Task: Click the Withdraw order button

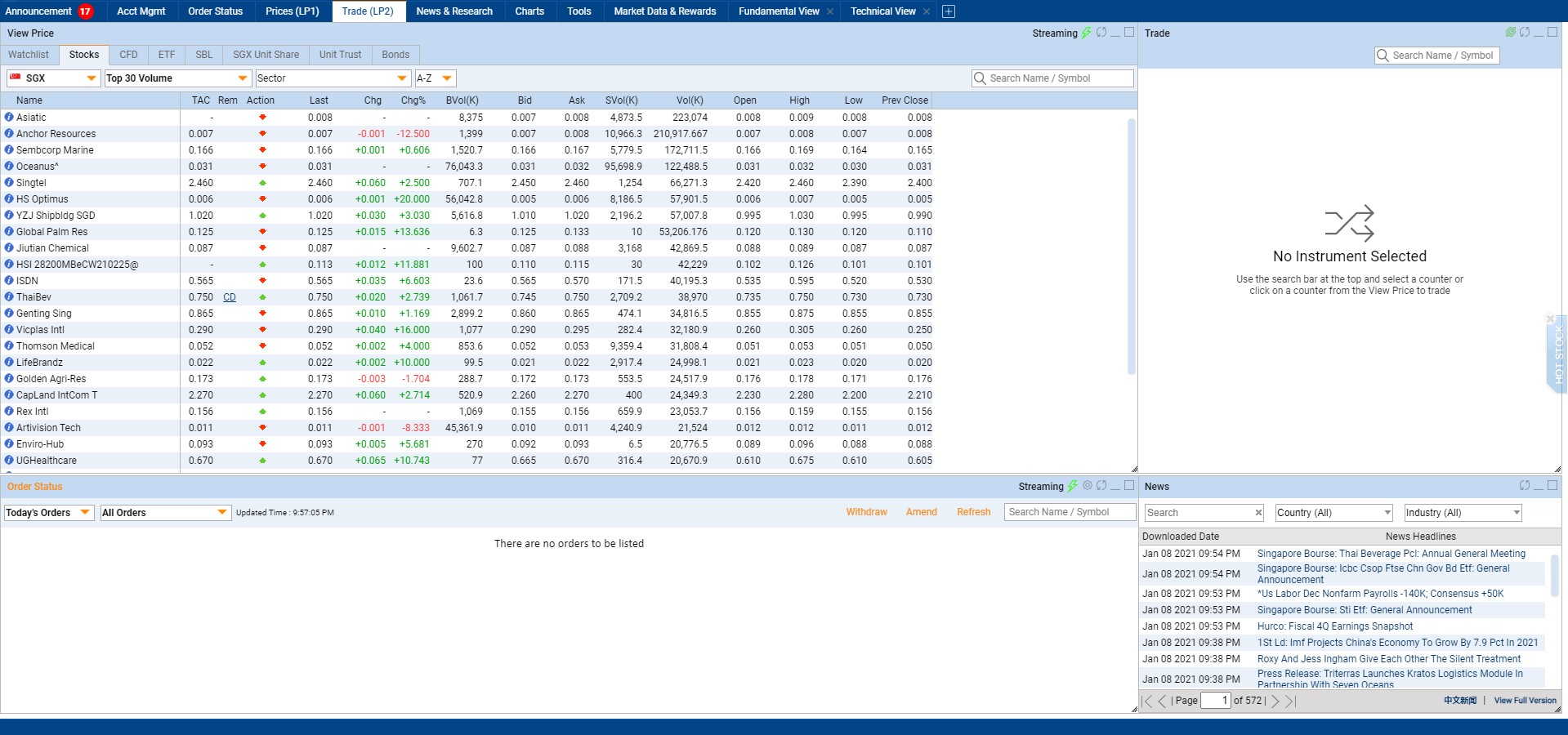Action: [x=866, y=512]
